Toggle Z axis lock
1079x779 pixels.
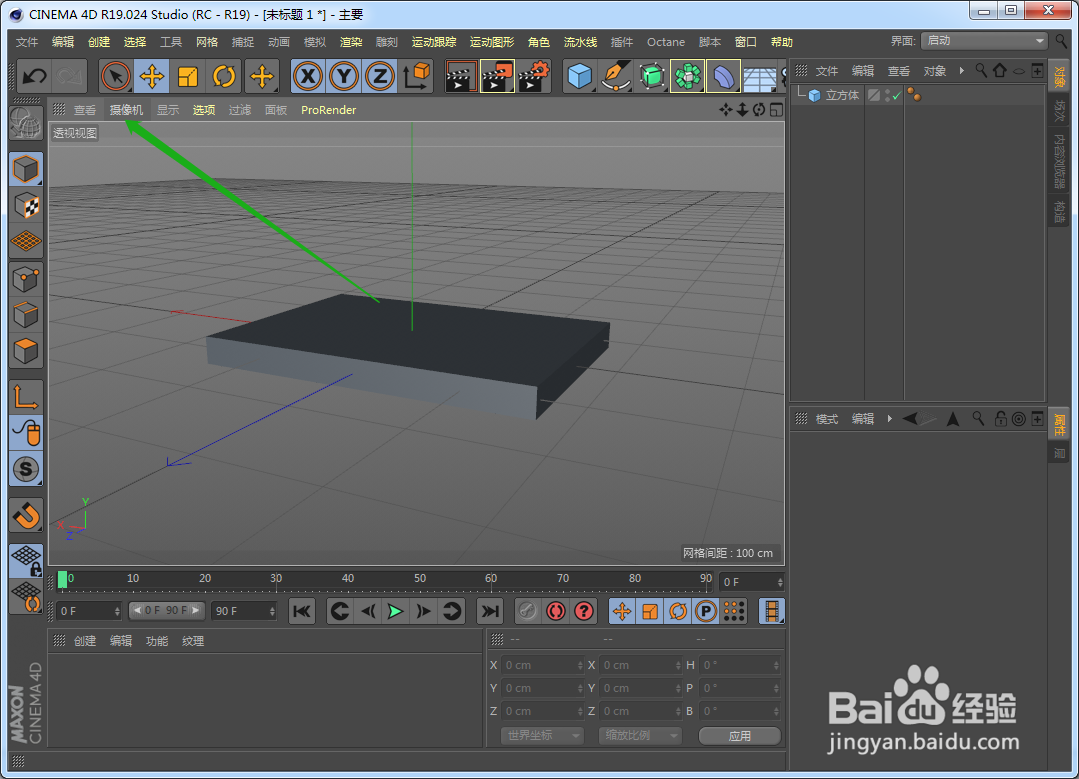(380, 76)
